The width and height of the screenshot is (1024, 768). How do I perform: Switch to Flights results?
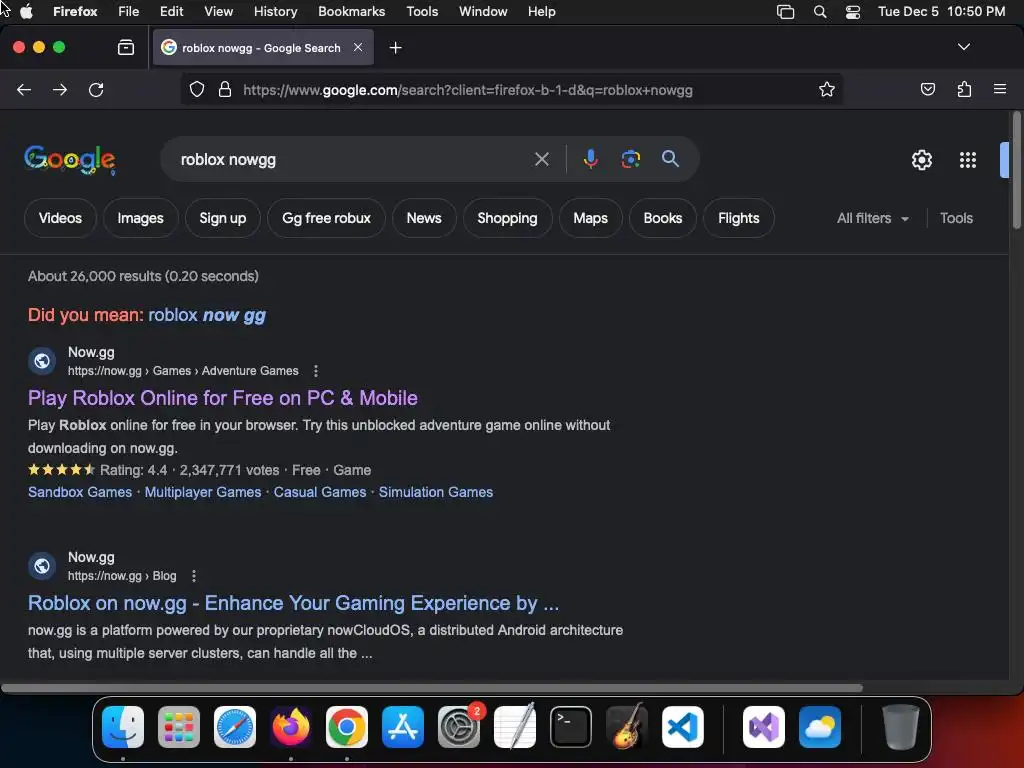739,218
